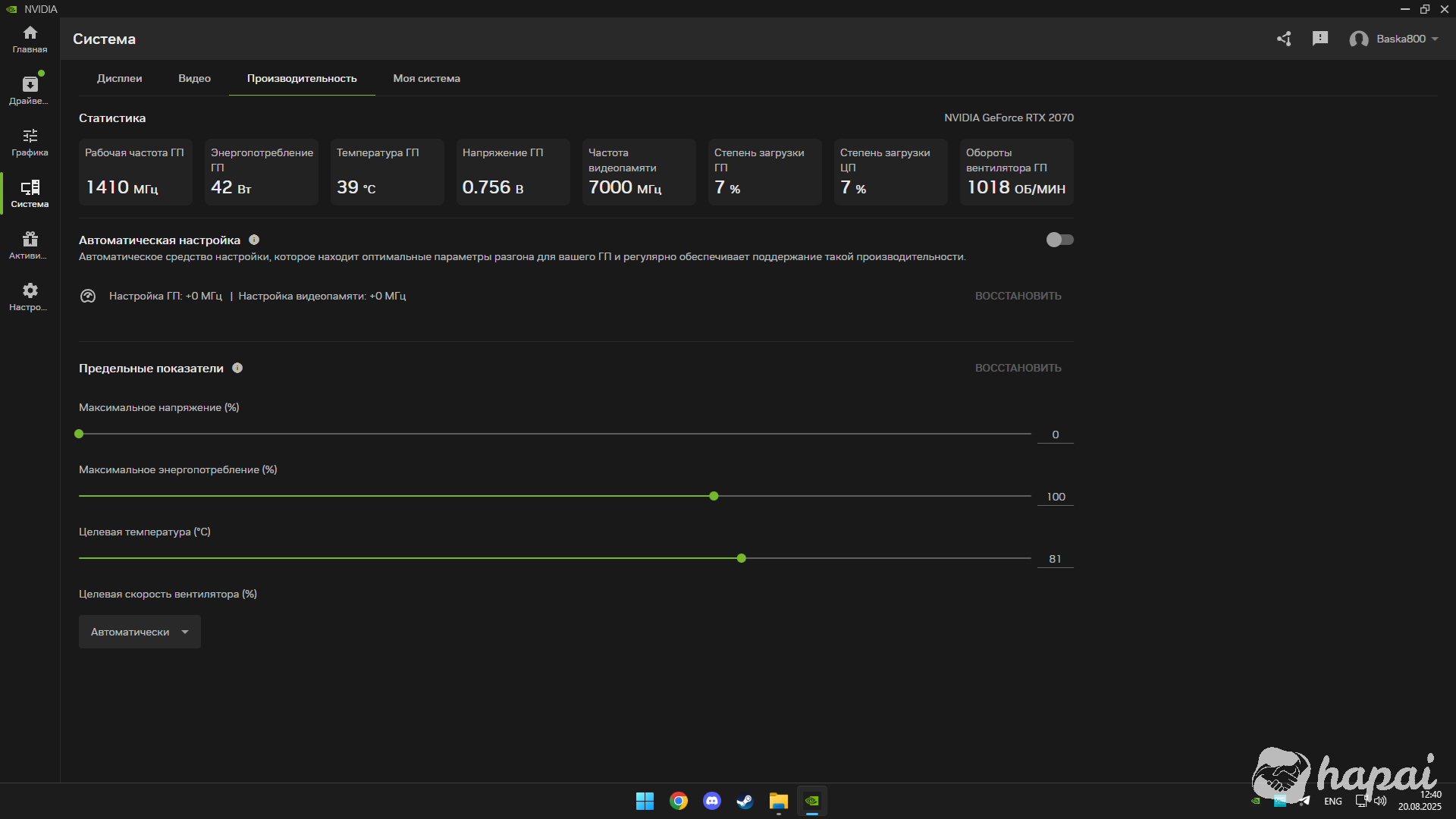Expand the Автоматически fan speed dropdown

pyautogui.click(x=140, y=632)
